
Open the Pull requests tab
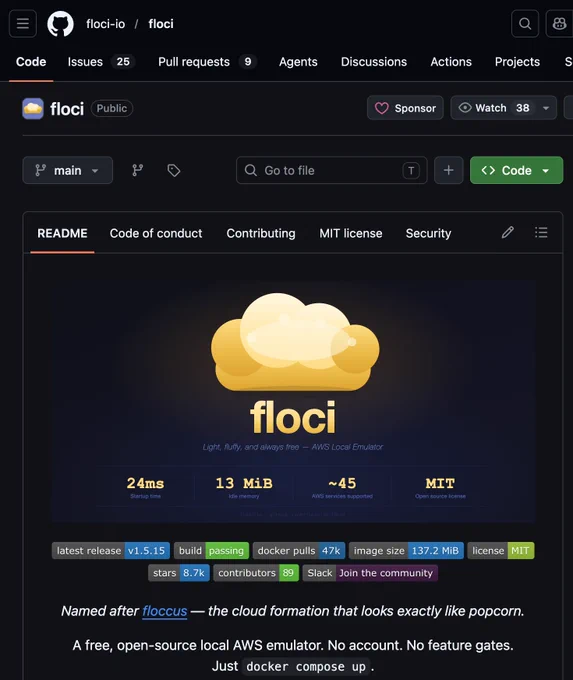(207, 62)
